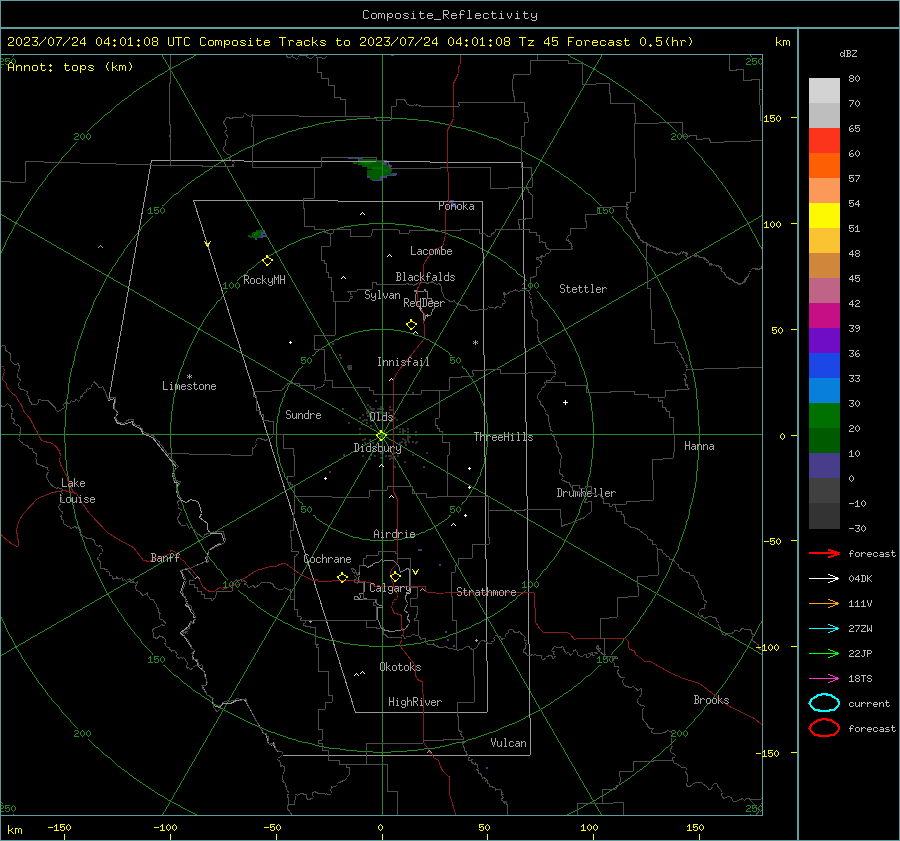Click the small green echo northwest of RockyMH
Screen dimensions: 900x841
click(258, 234)
